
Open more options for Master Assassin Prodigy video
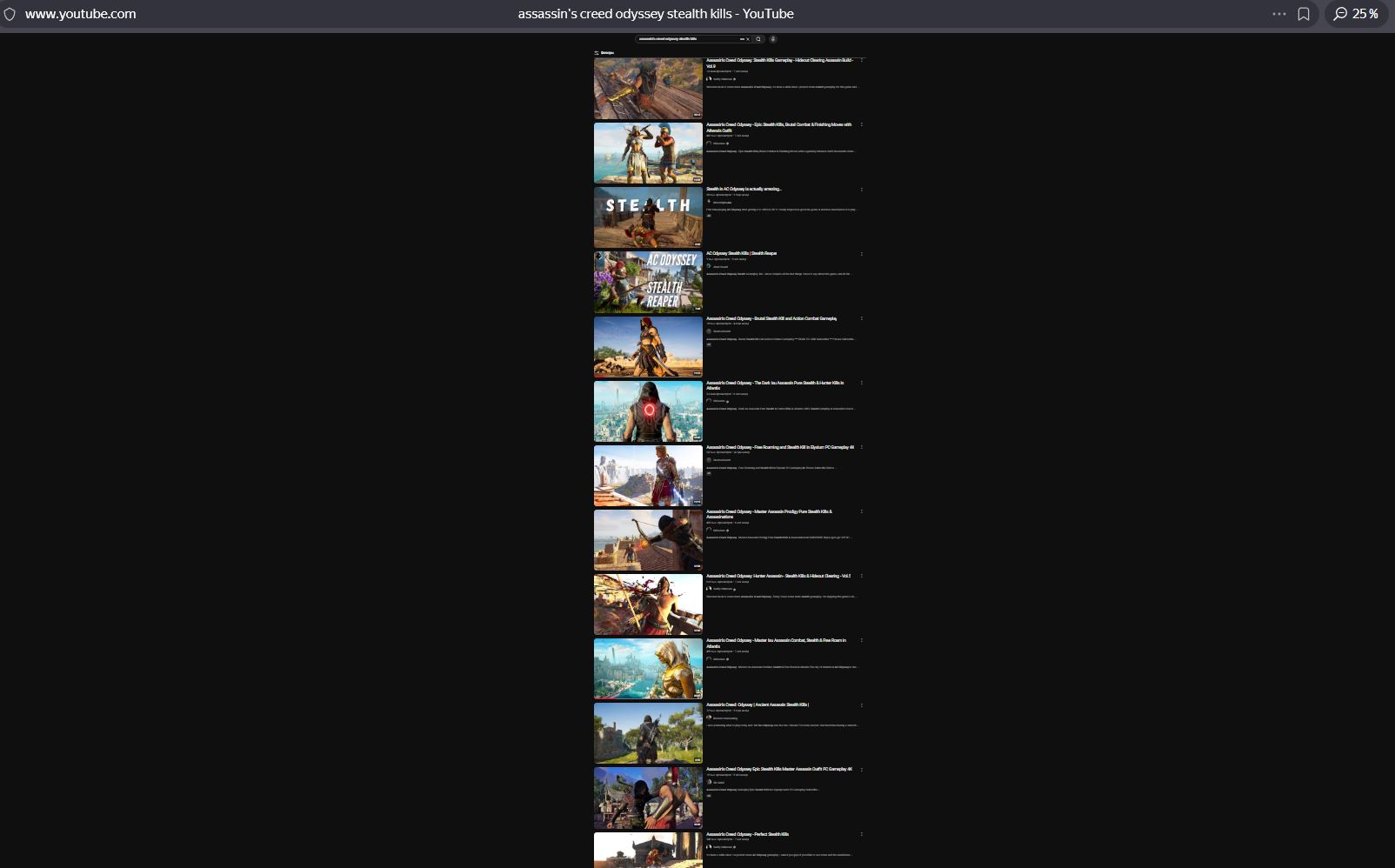pyautogui.click(x=862, y=511)
